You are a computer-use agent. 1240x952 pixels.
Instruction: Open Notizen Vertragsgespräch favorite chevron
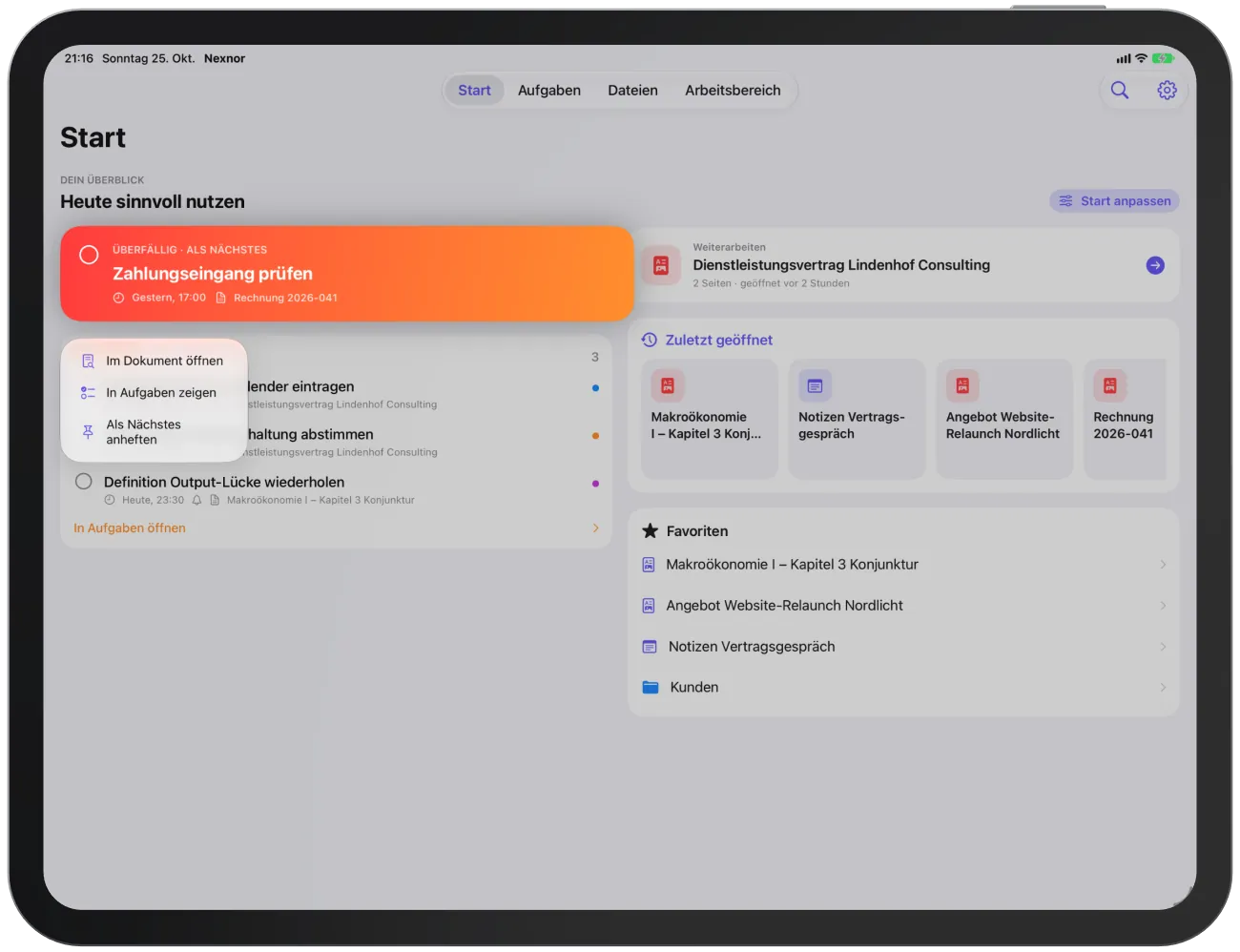coord(1163,647)
